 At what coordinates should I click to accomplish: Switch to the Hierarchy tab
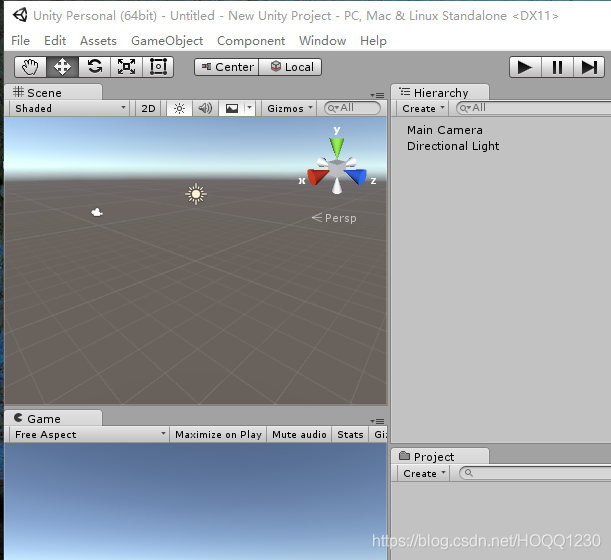pos(440,92)
